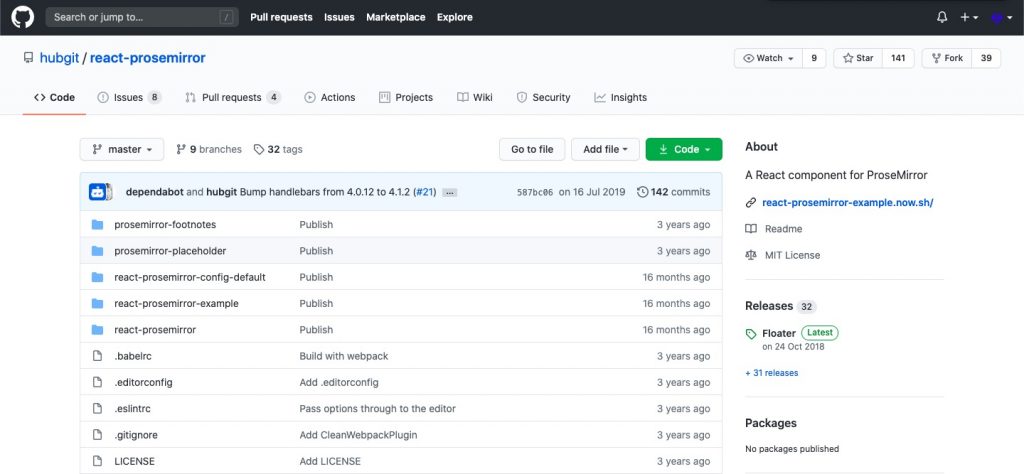Open 'Add LICENSE' commit message
The image size is (1024, 474).
pyautogui.click(x=330, y=461)
